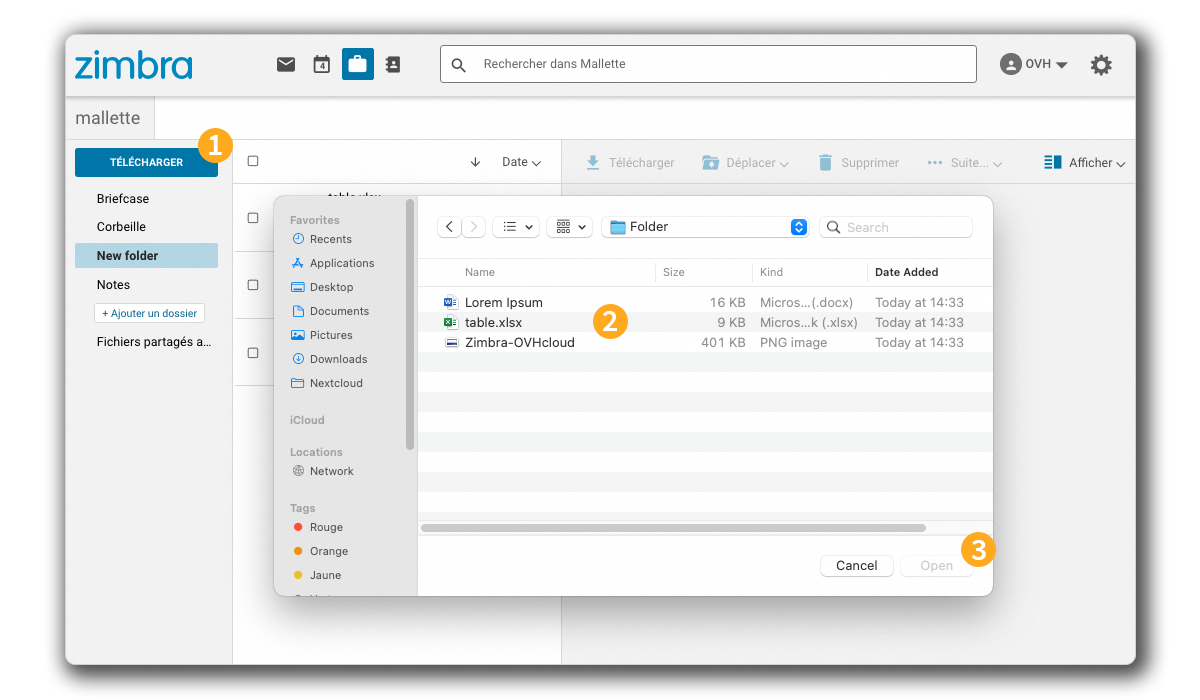Open the Suite overflow menu
The image size is (1200, 700).
[x=963, y=161]
